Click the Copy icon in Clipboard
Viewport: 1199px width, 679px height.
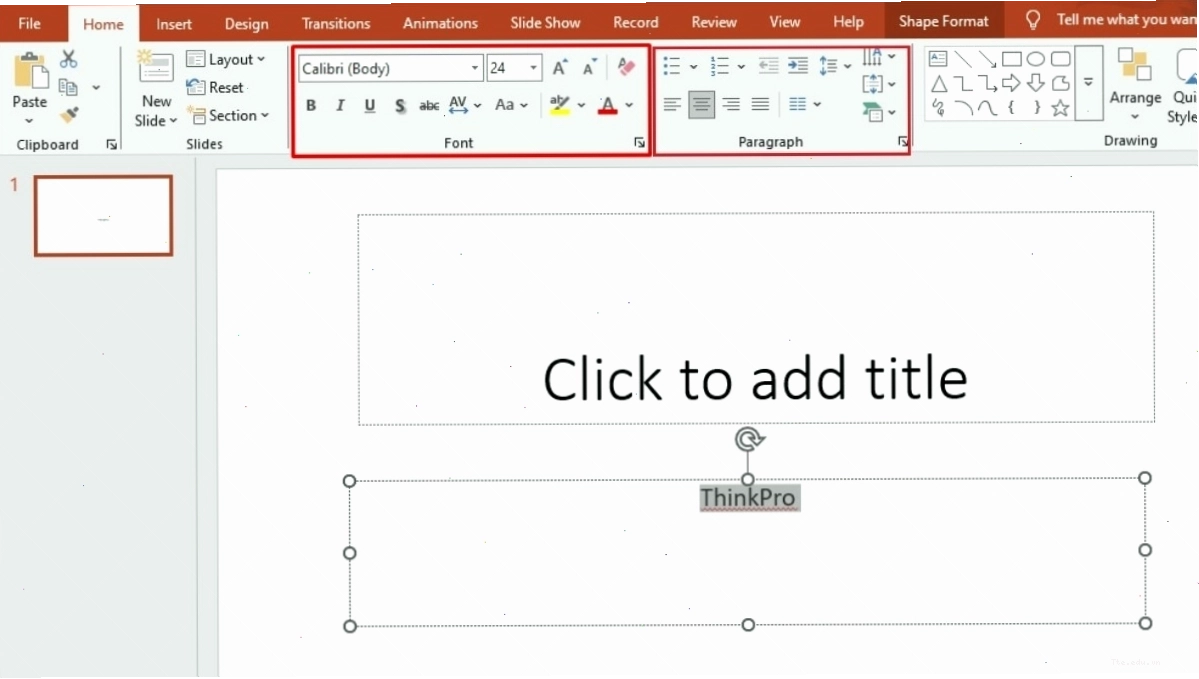click(x=68, y=87)
